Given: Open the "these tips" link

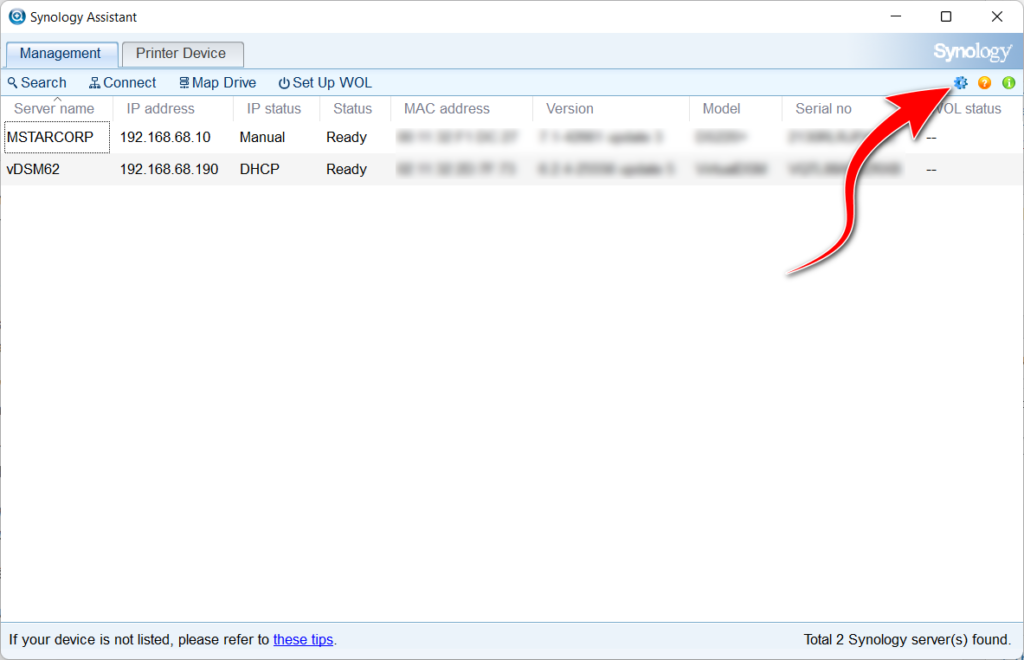Looking at the screenshot, I should (302, 639).
